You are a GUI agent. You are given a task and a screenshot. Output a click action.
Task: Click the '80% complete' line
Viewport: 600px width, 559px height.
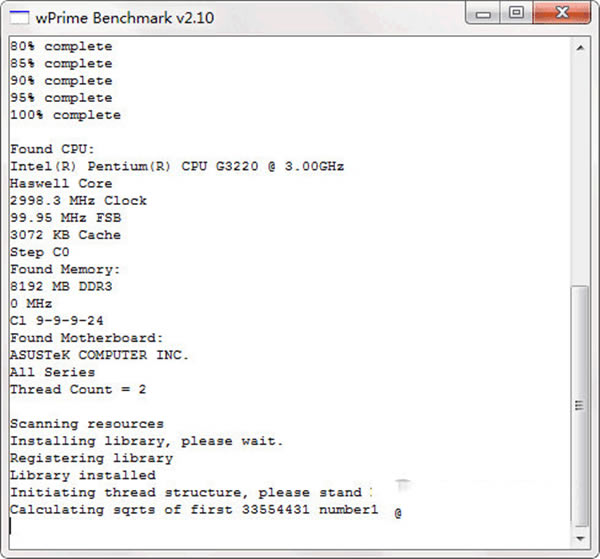pos(61,46)
